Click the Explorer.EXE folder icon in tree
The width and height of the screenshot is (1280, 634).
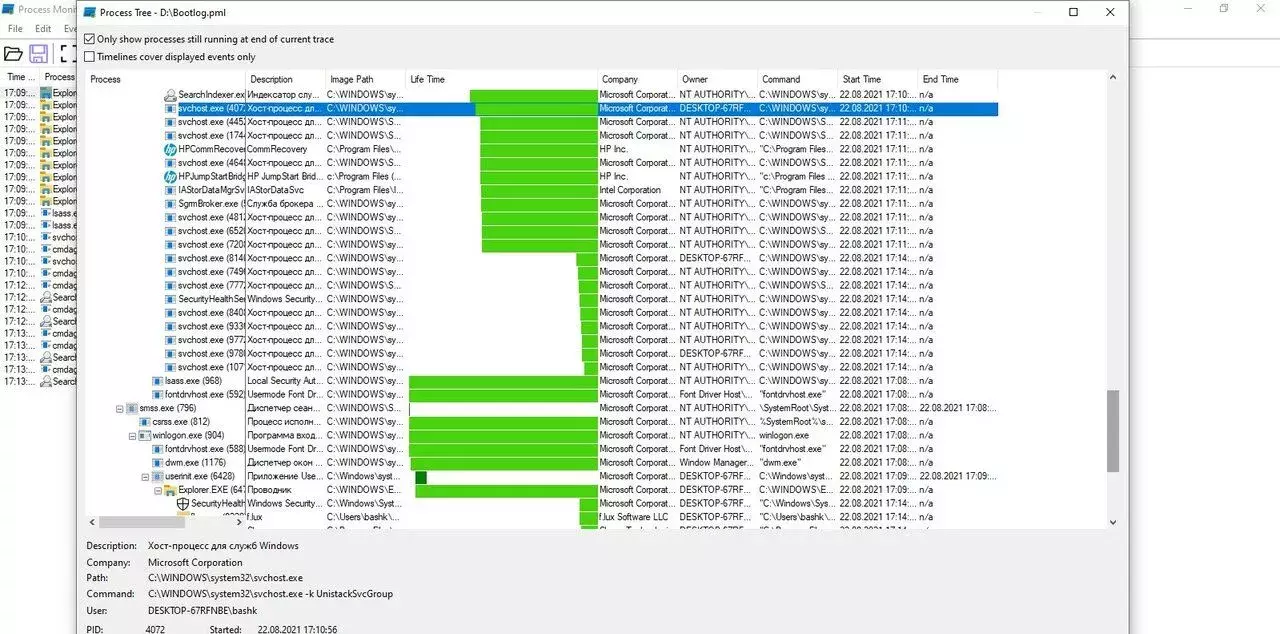coord(171,490)
